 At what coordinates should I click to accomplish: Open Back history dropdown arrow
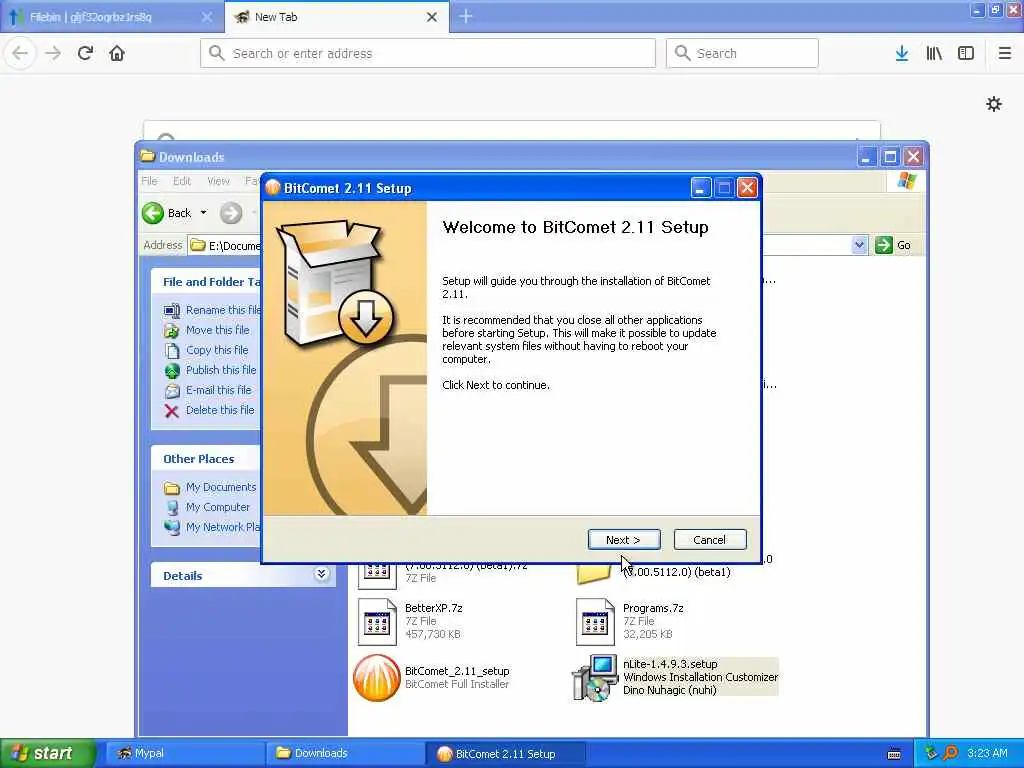pyautogui.click(x=203, y=213)
